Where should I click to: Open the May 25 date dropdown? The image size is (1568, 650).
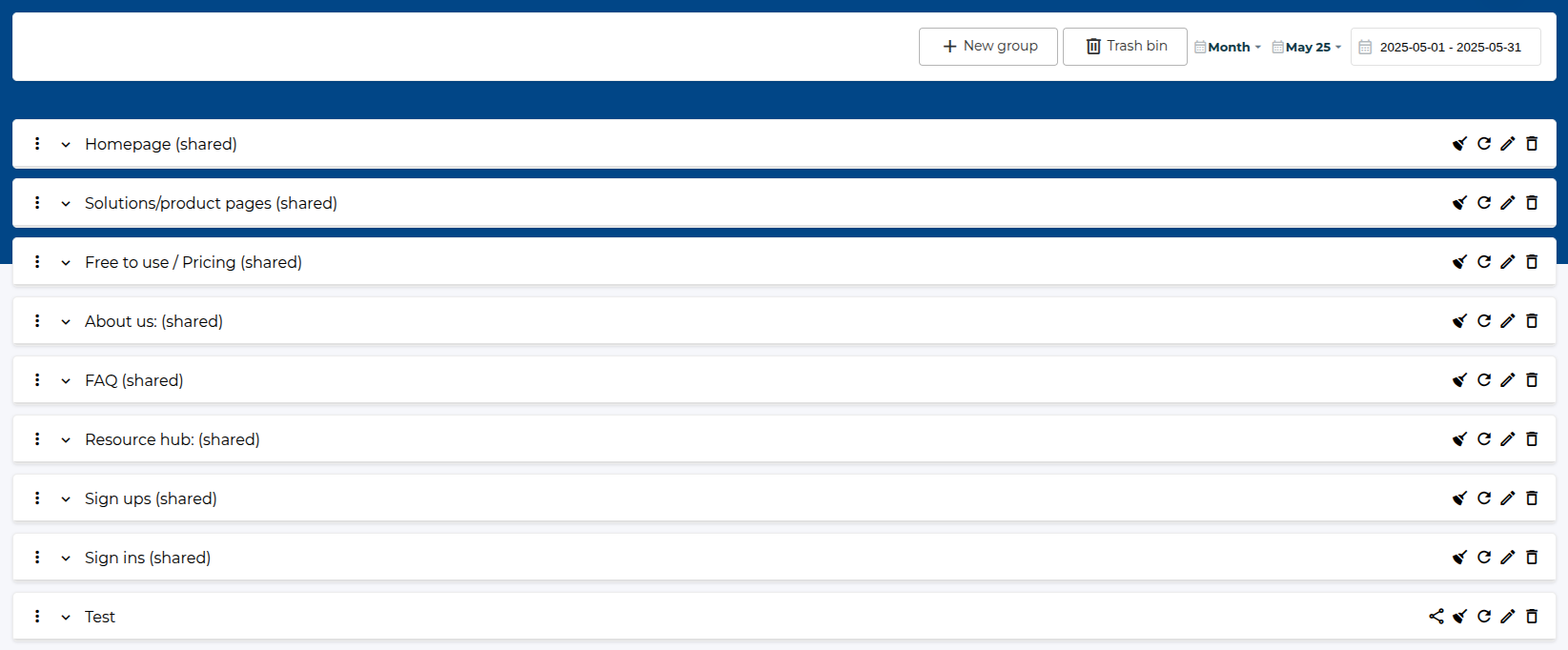1308,47
